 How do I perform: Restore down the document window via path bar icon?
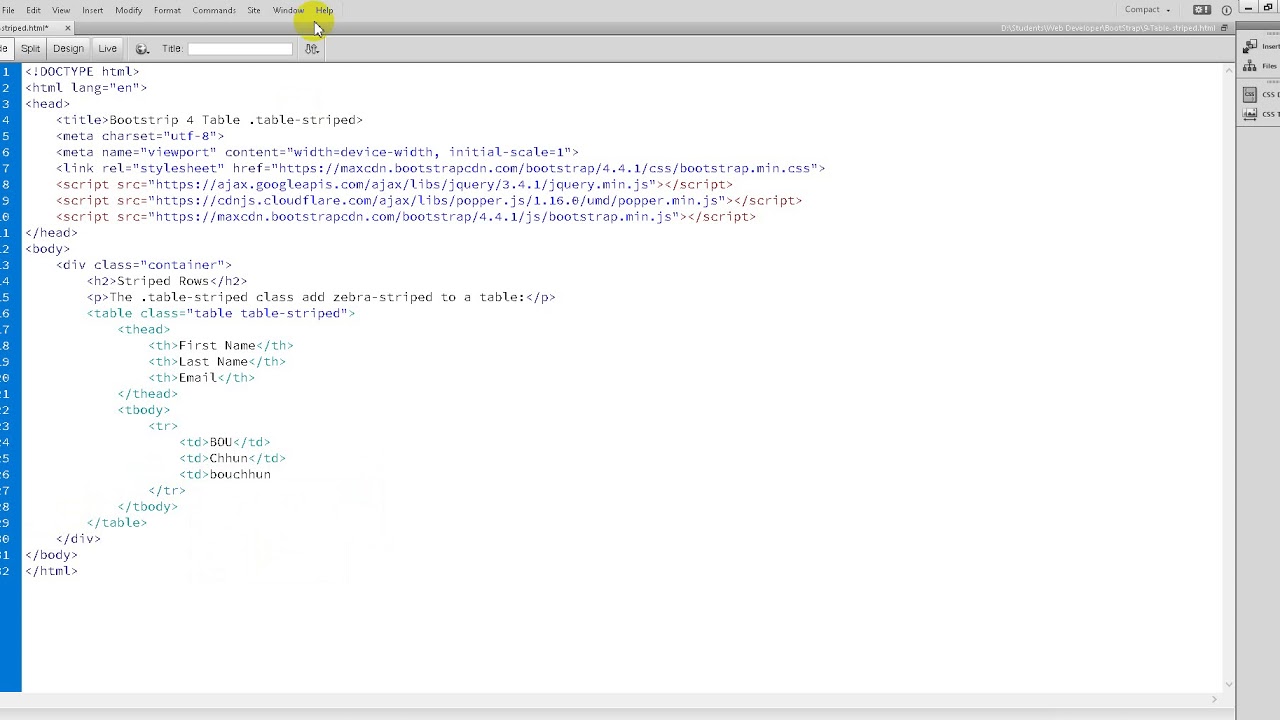click(1224, 28)
